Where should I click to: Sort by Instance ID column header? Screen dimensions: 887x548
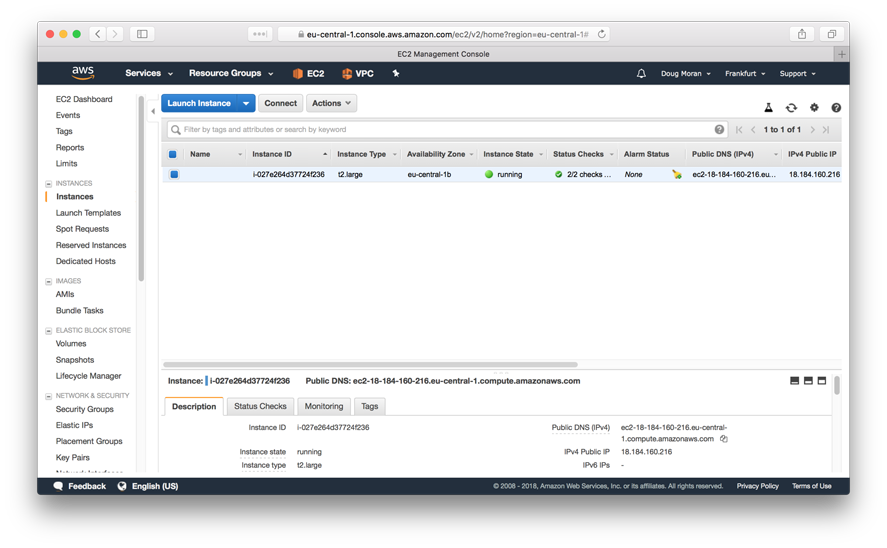coord(289,154)
